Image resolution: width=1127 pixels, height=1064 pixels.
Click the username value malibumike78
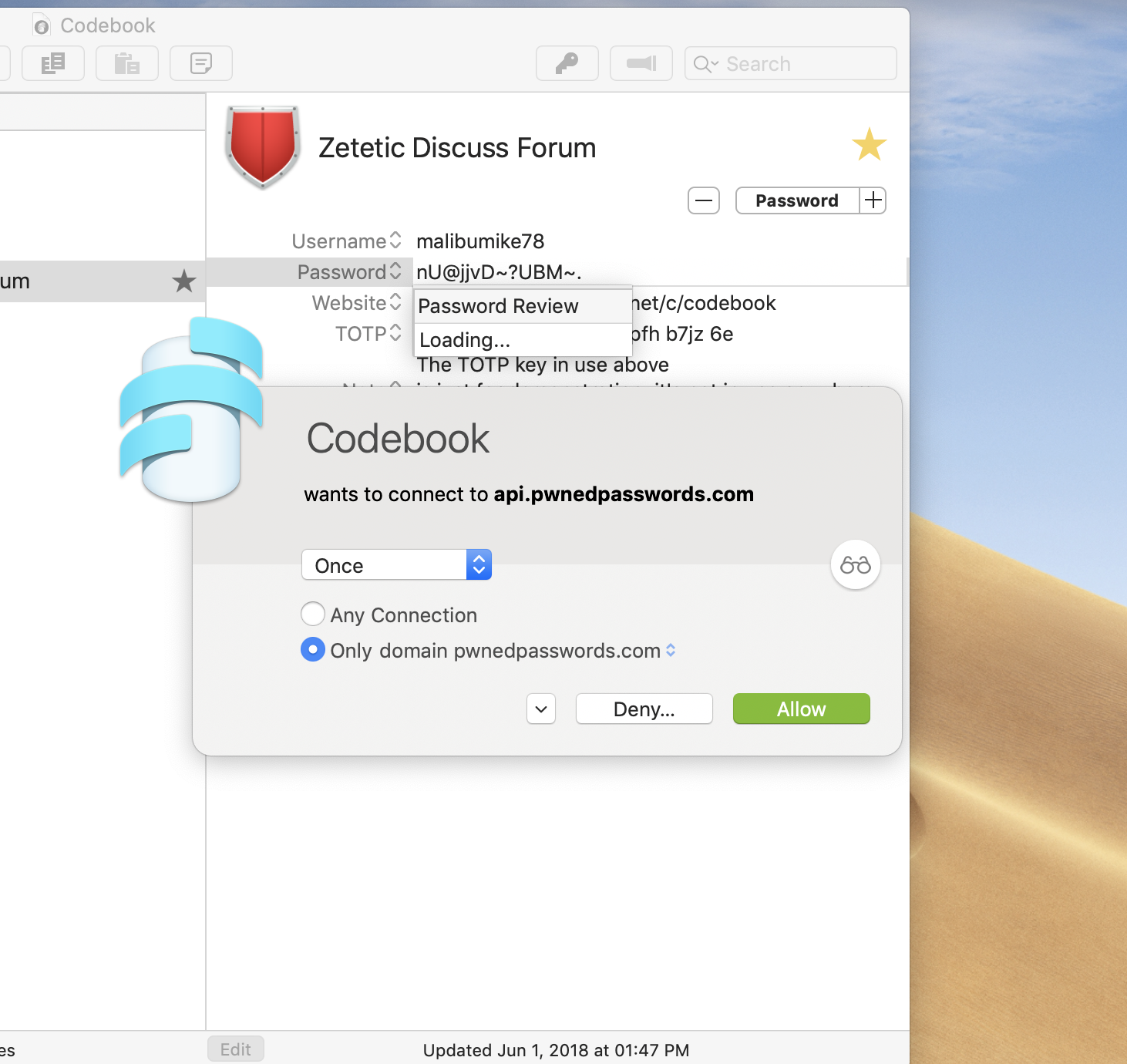(x=480, y=241)
